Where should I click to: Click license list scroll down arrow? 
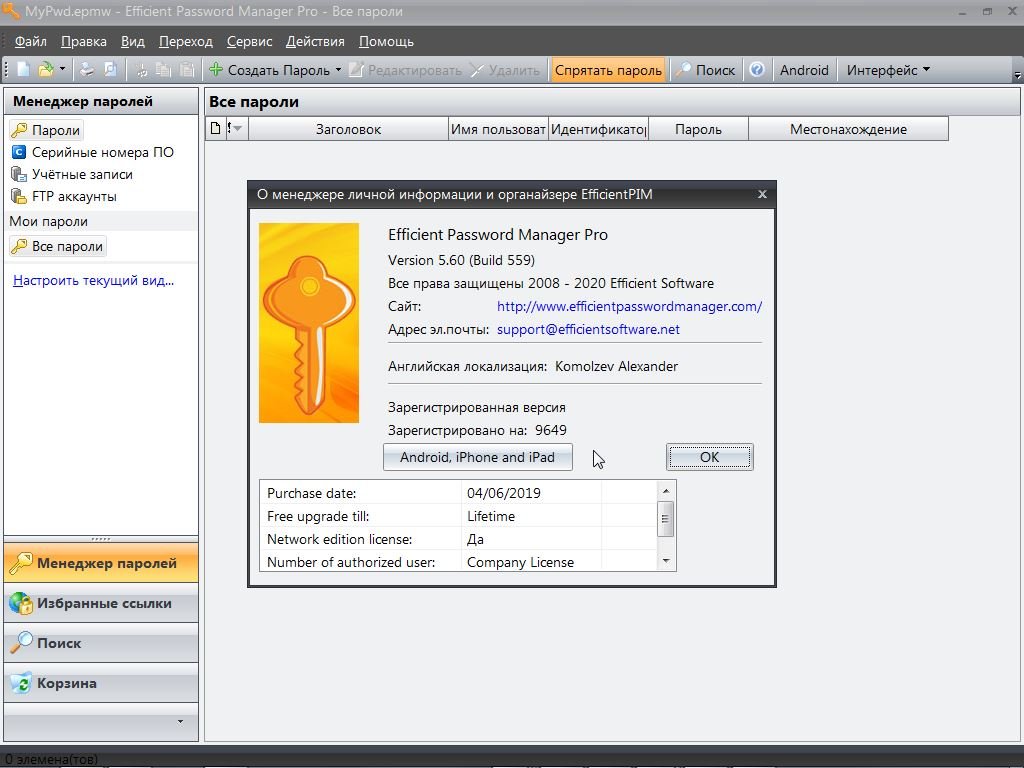pos(665,561)
